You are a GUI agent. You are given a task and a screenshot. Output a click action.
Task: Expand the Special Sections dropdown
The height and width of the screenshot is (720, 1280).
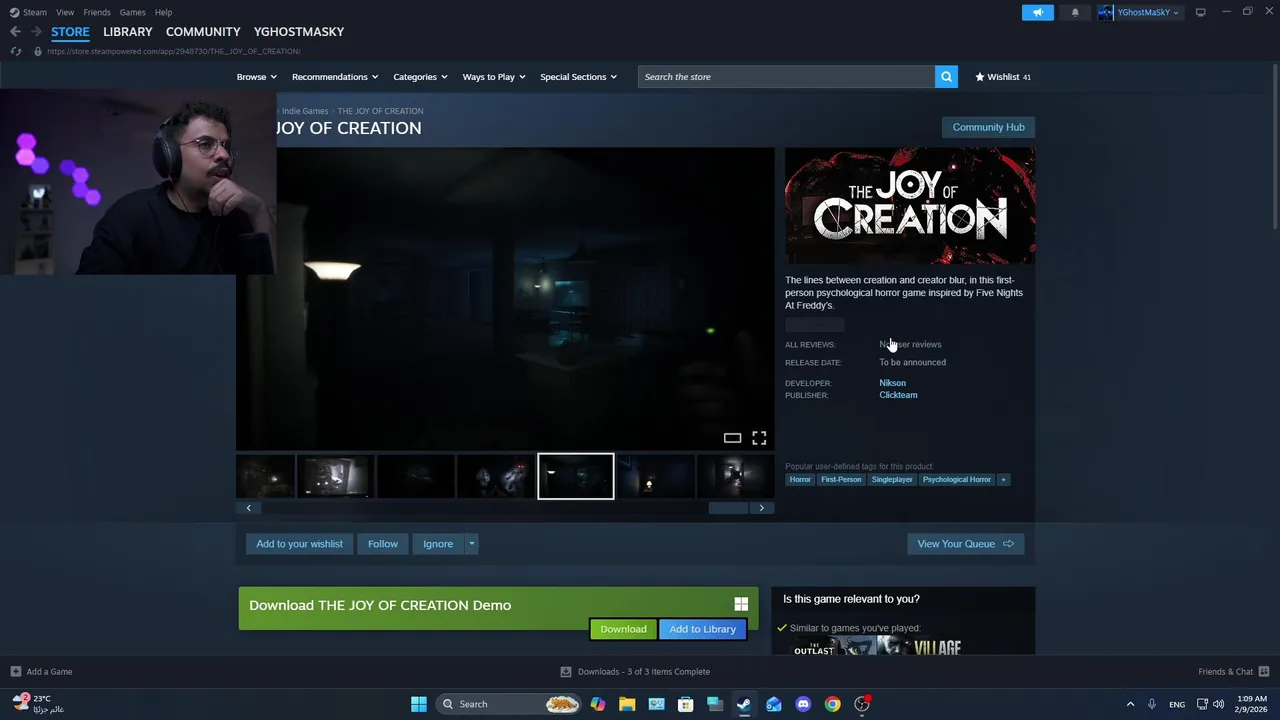pos(579,77)
